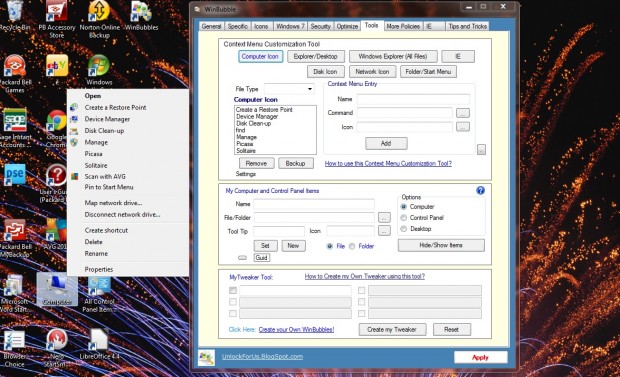Click the Backup button
620x377 pixels.
(295, 163)
